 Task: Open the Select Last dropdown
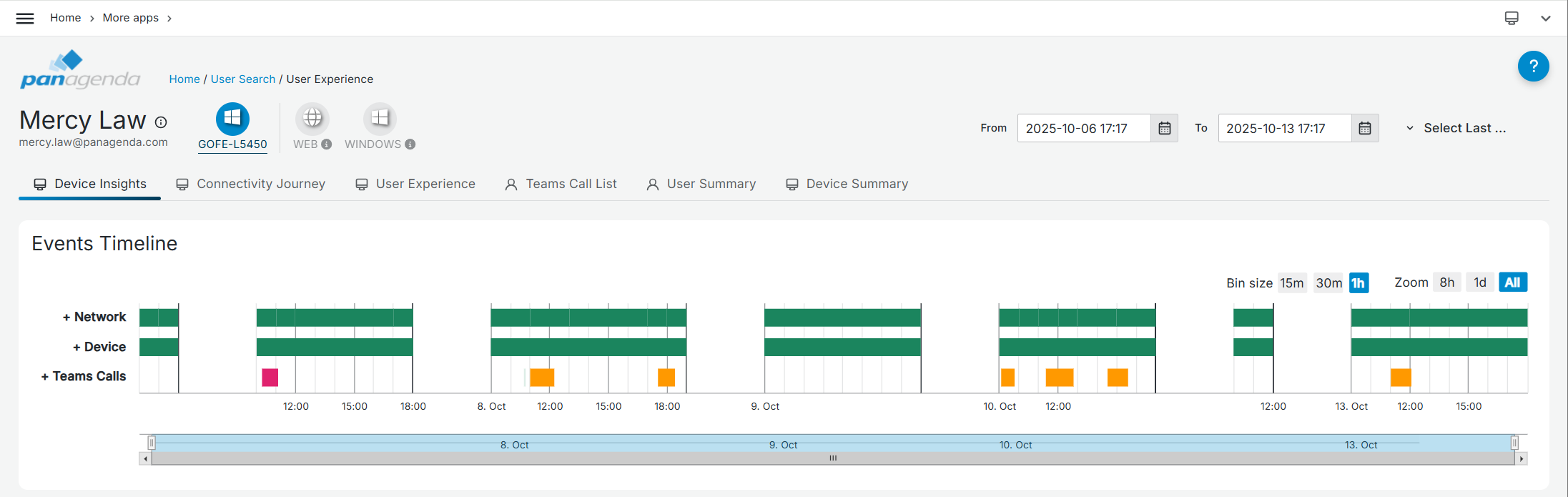1456,129
